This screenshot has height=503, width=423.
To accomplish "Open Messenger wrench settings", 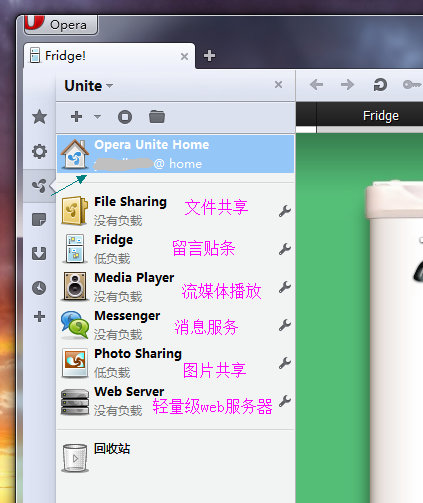I will tap(285, 325).
